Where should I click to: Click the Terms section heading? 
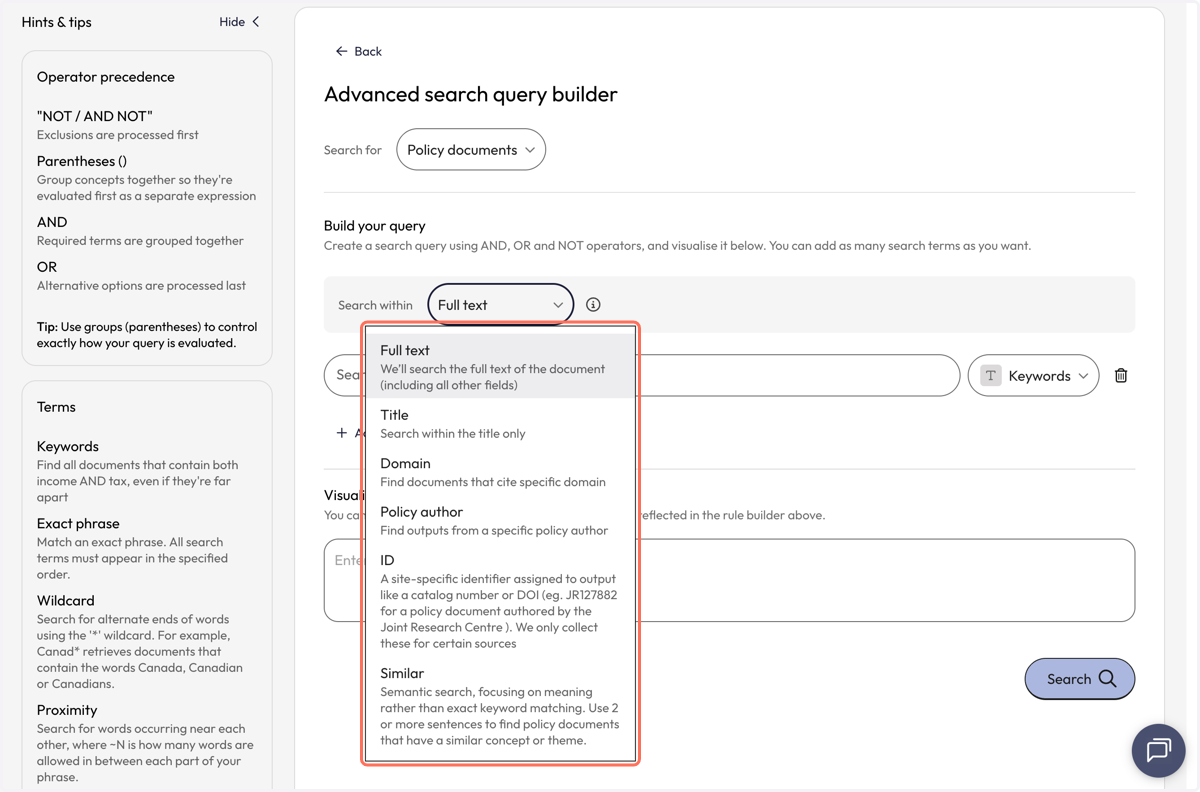pos(56,407)
